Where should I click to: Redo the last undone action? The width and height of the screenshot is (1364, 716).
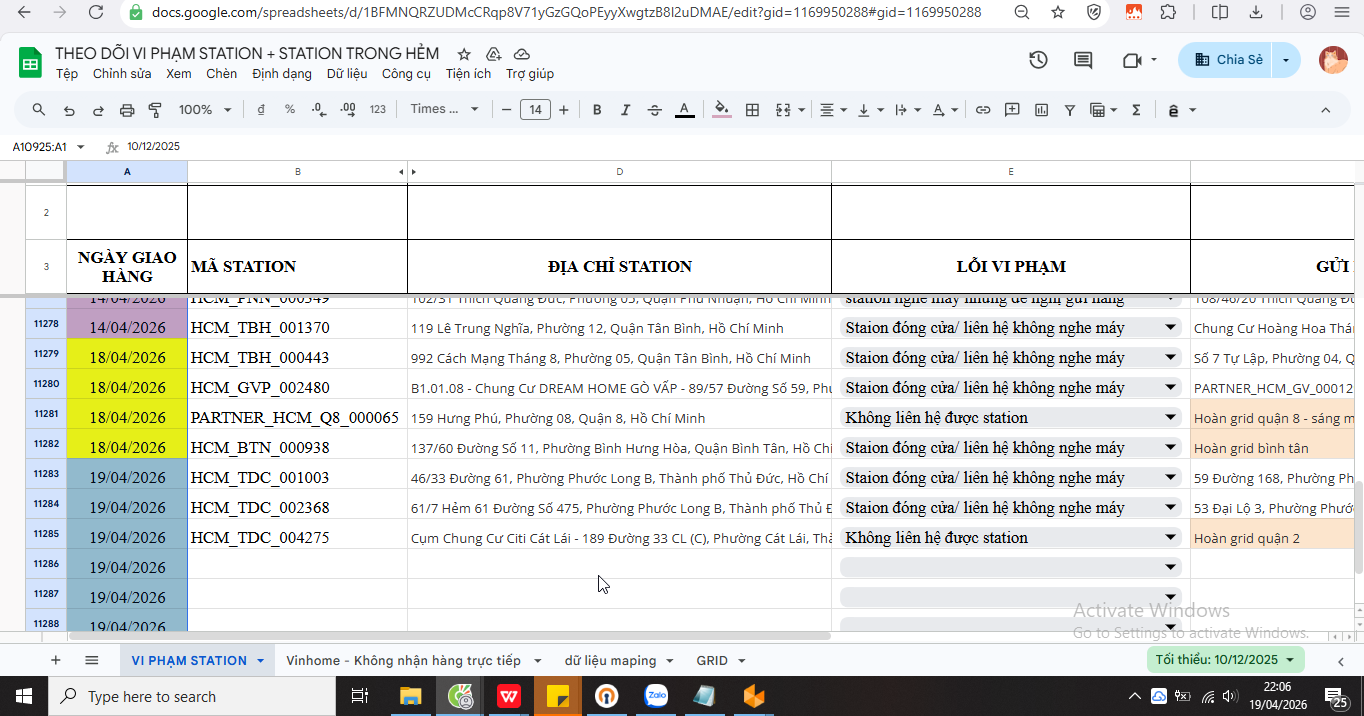coord(98,110)
